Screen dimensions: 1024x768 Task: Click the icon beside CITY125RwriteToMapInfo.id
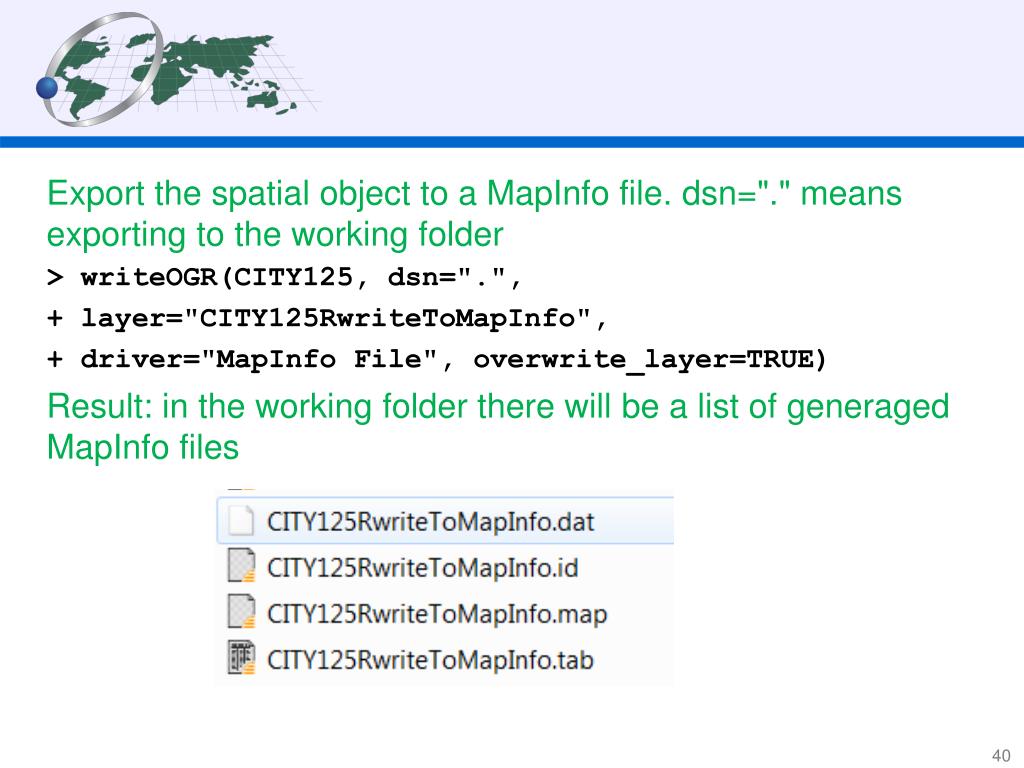click(x=241, y=567)
